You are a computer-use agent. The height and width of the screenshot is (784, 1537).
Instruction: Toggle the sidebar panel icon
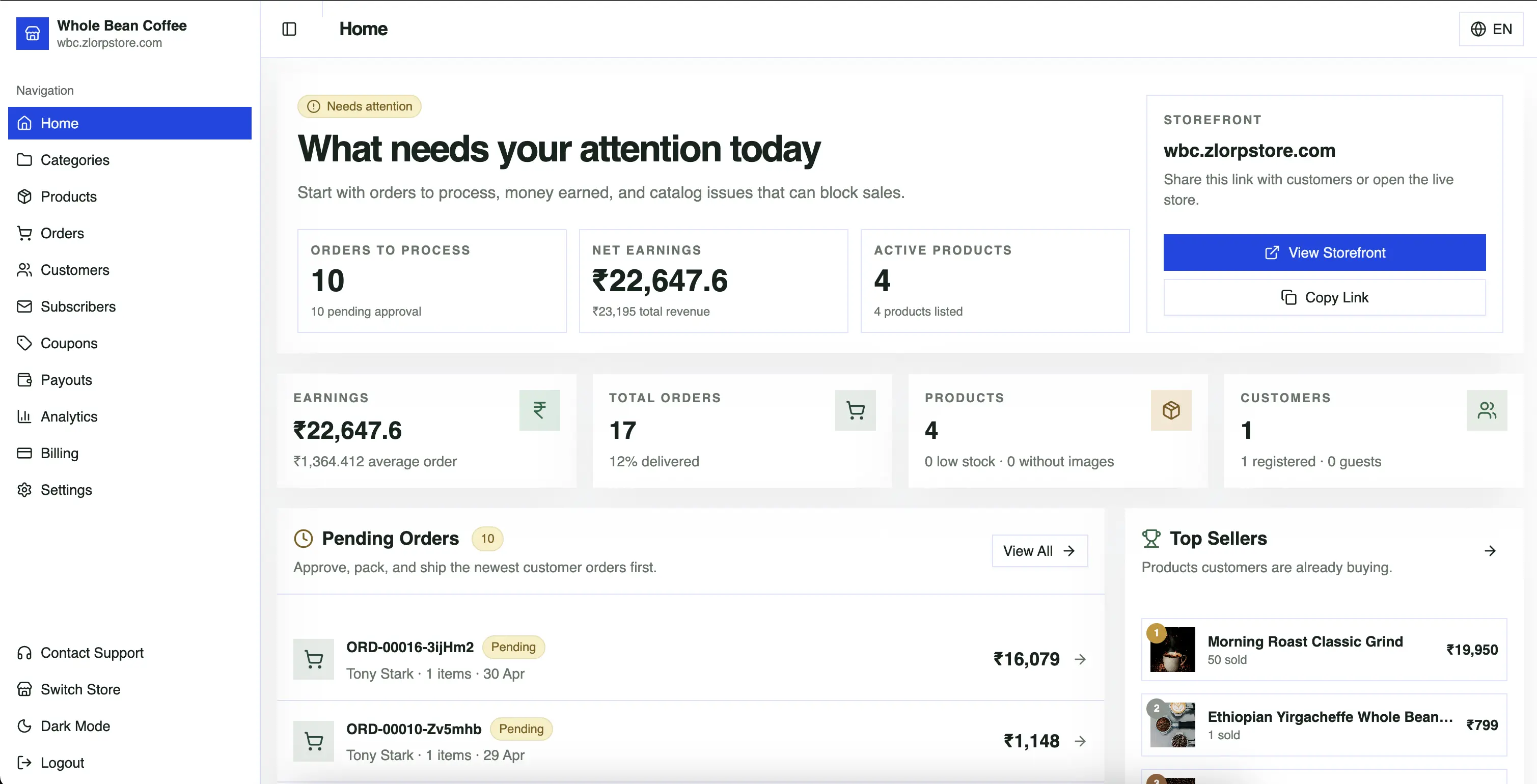tap(289, 29)
